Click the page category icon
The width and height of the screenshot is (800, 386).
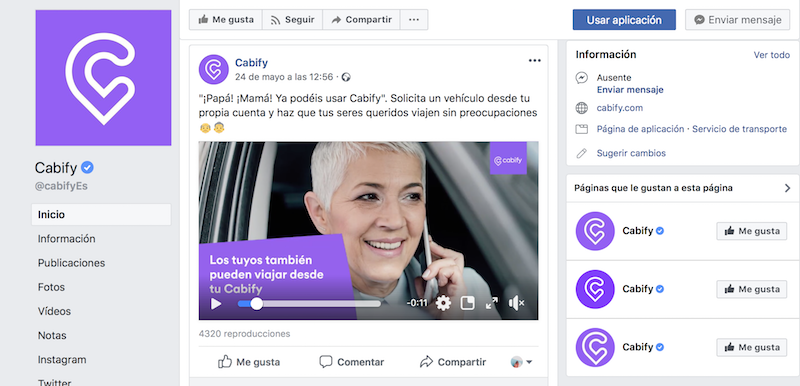(582, 130)
